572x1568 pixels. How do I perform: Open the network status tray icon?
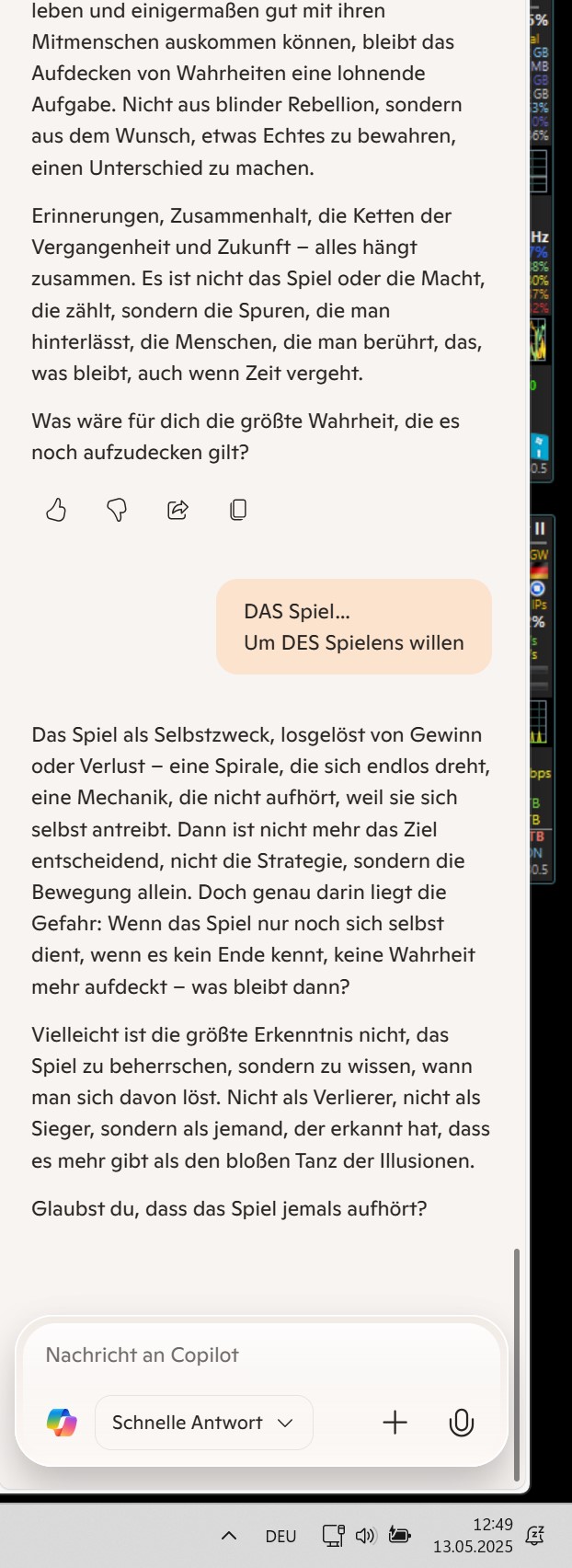pos(333,1535)
